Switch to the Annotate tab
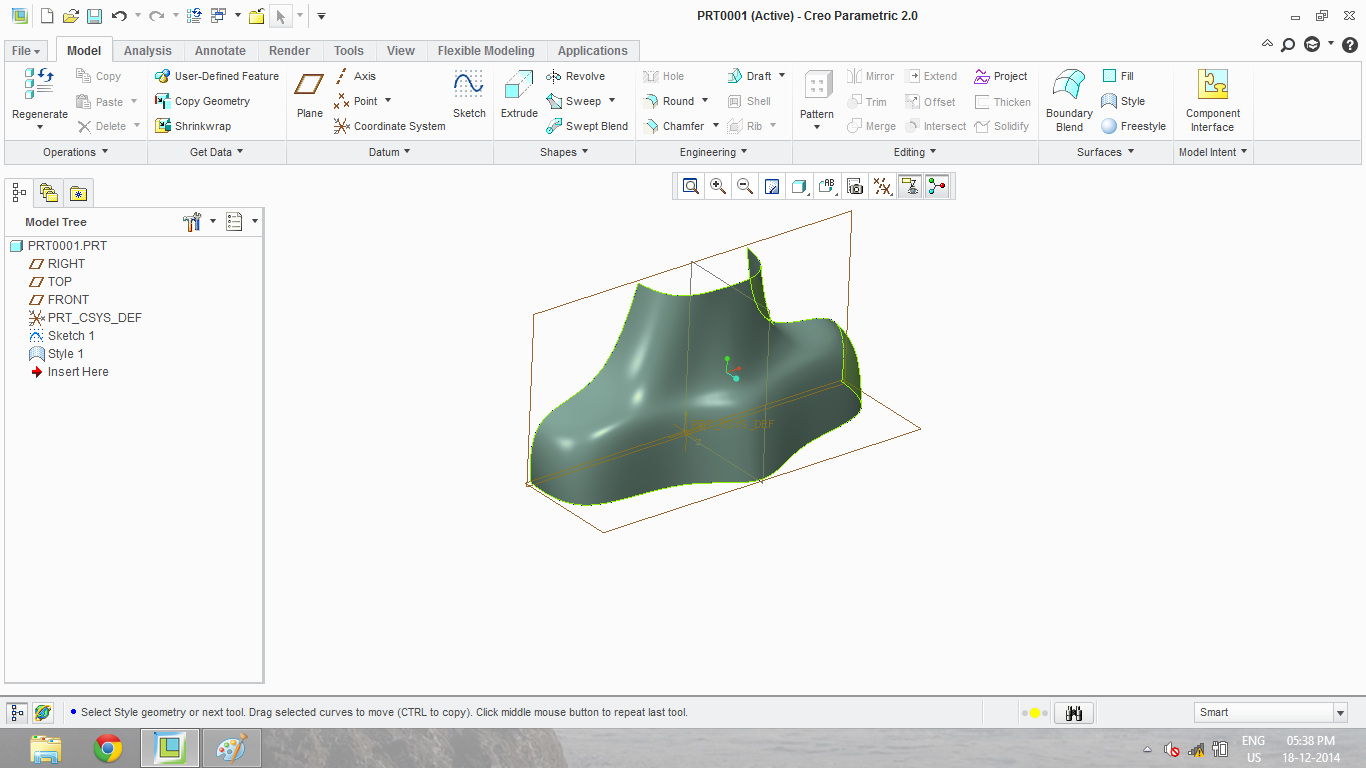Viewport: 1366px width, 768px height. (x=220, y=51)
